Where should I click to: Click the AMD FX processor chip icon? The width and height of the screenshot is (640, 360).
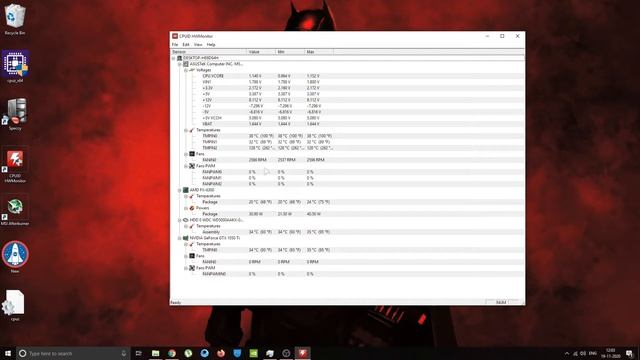(186, 190)
